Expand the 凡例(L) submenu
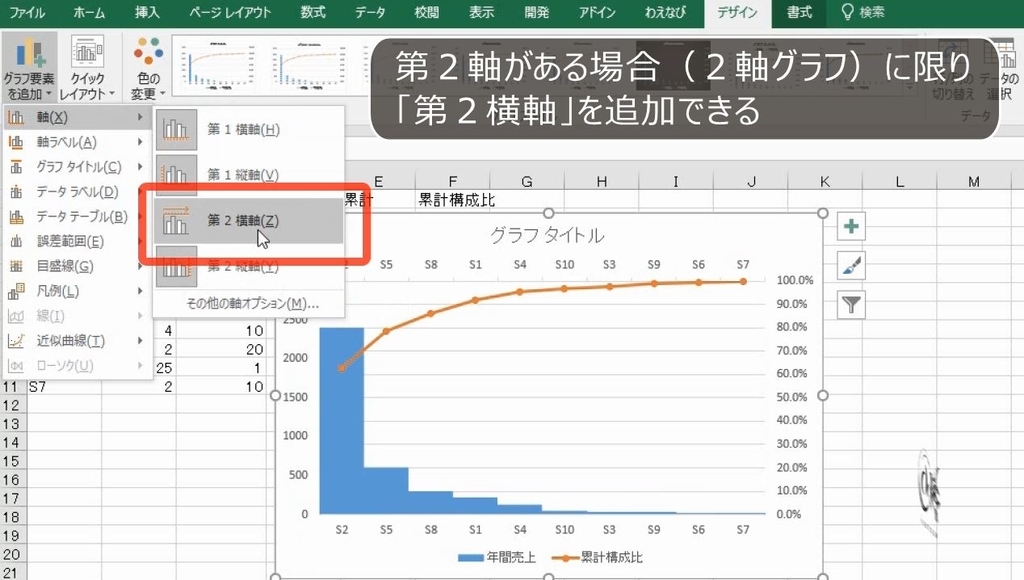This screenshot has height=580, width=1024. [76, 291]
